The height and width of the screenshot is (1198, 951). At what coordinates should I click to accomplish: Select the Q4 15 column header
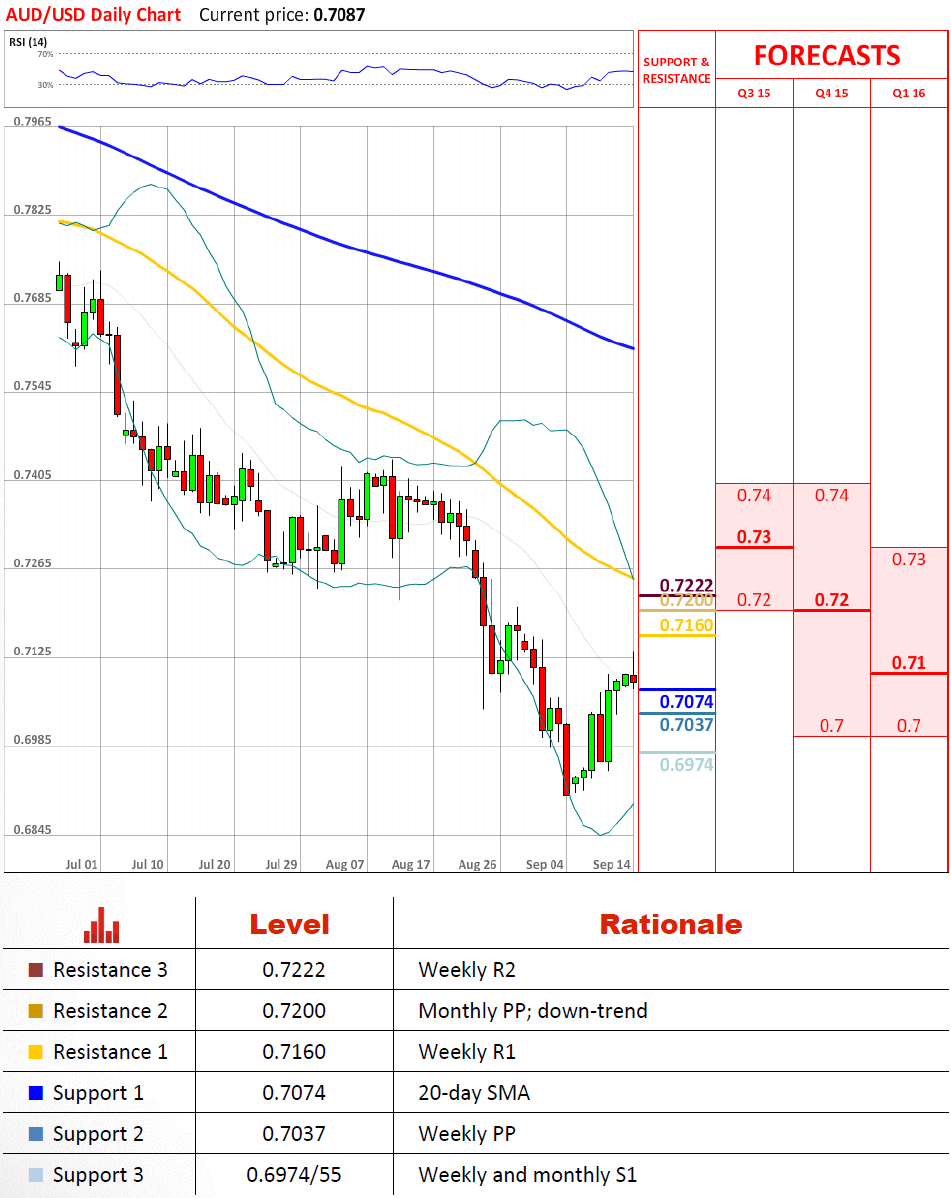point(832,93)
